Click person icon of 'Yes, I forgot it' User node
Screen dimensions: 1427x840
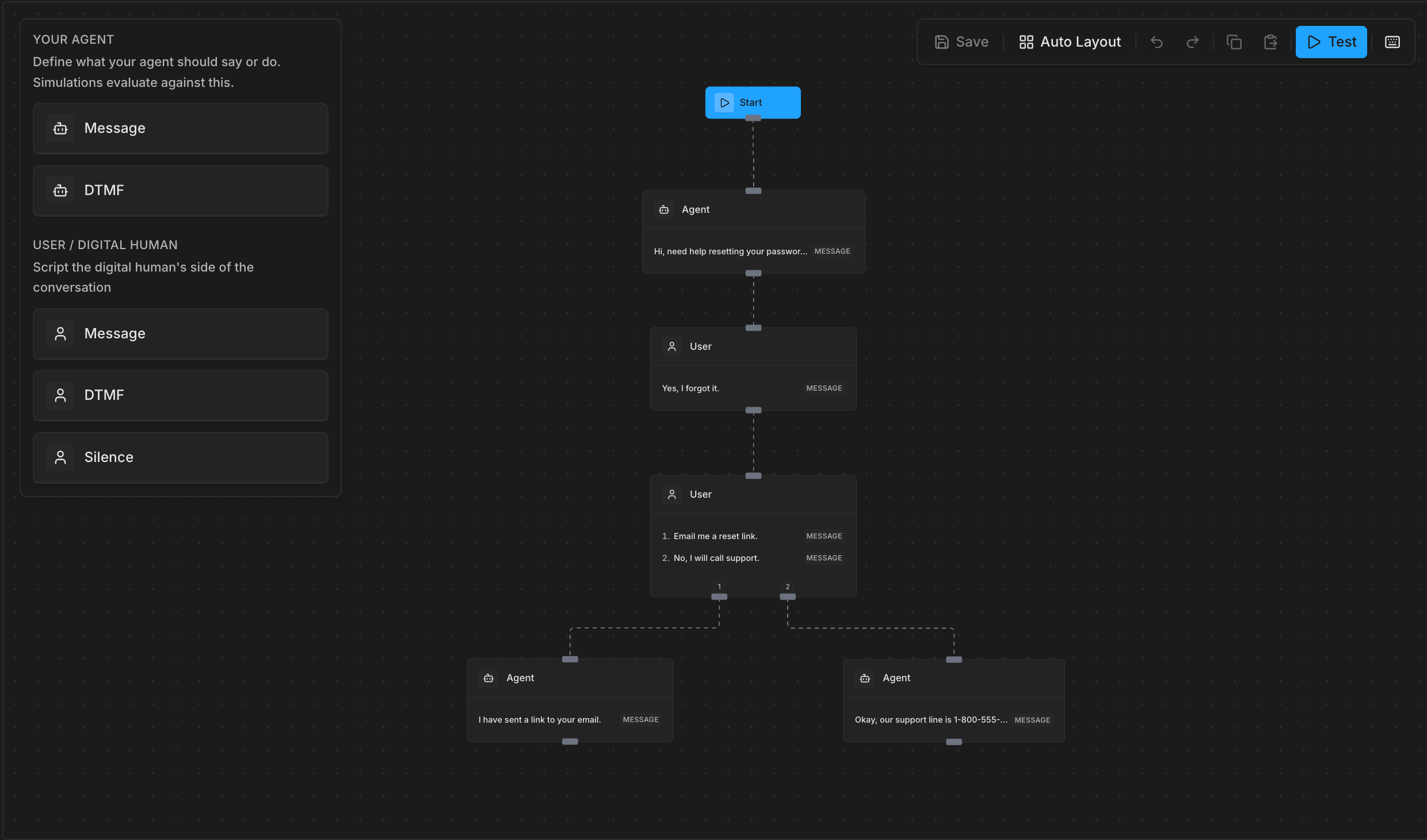click(x=672, y=346)
